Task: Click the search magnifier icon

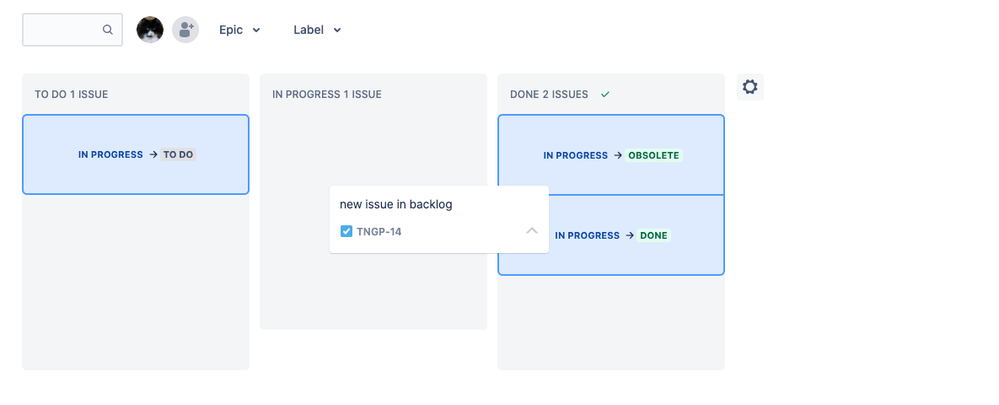Action: coord(108,29)
